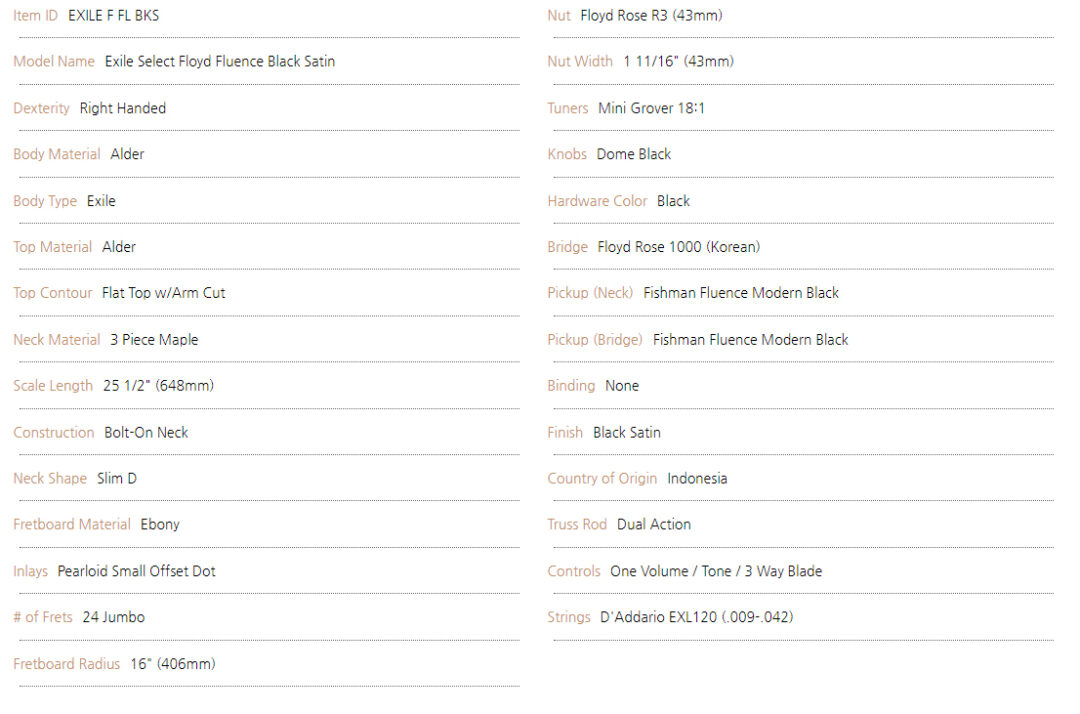Click Floyd Rose 1000 (Korean) bridge value
The width and height of the screenshot is (1080, 714).
coord(678,246)
